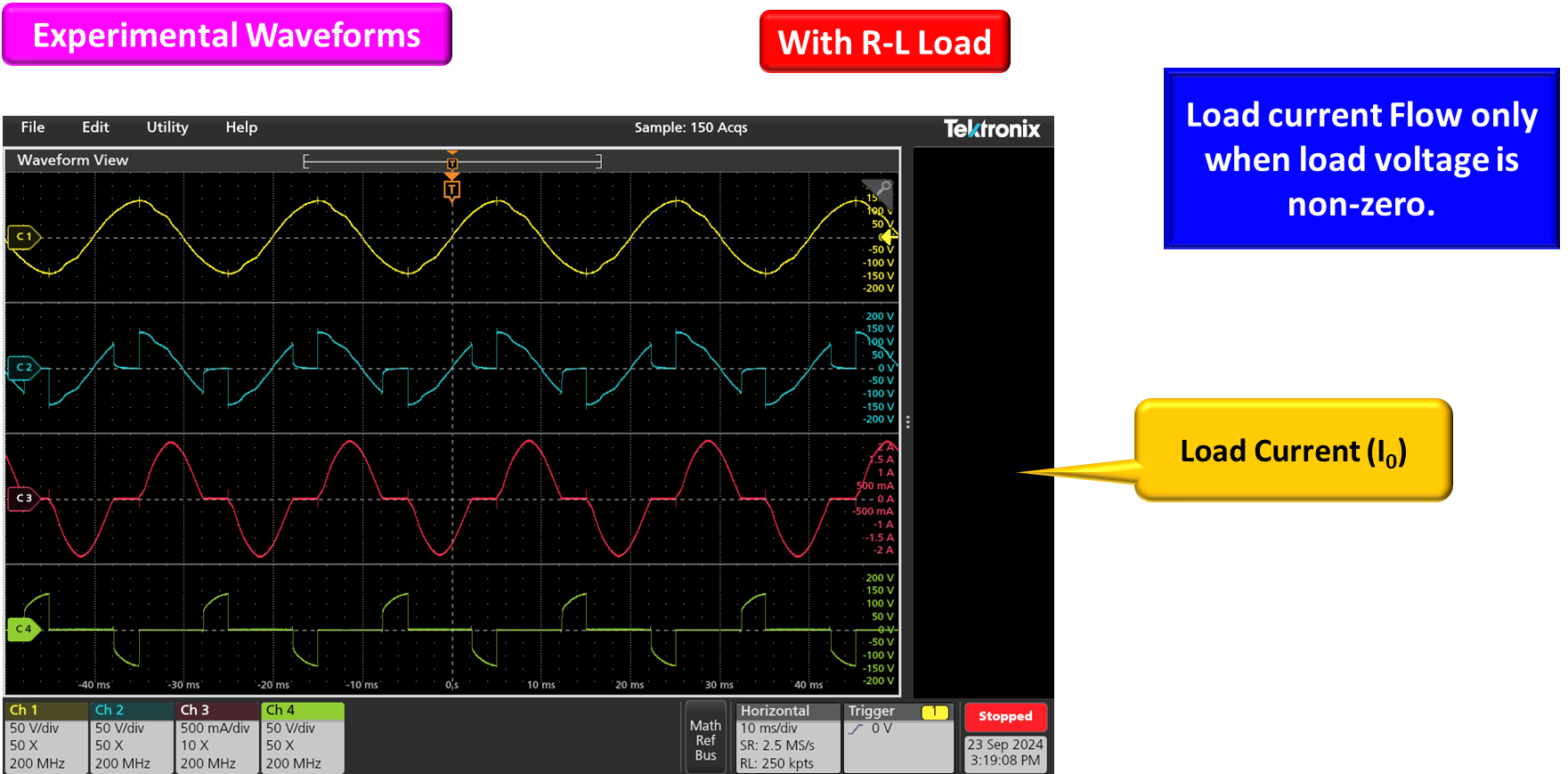Screen dimensions: 1568x774
Task: Select the red C3 channel handle
Action: tap(23, 498)
